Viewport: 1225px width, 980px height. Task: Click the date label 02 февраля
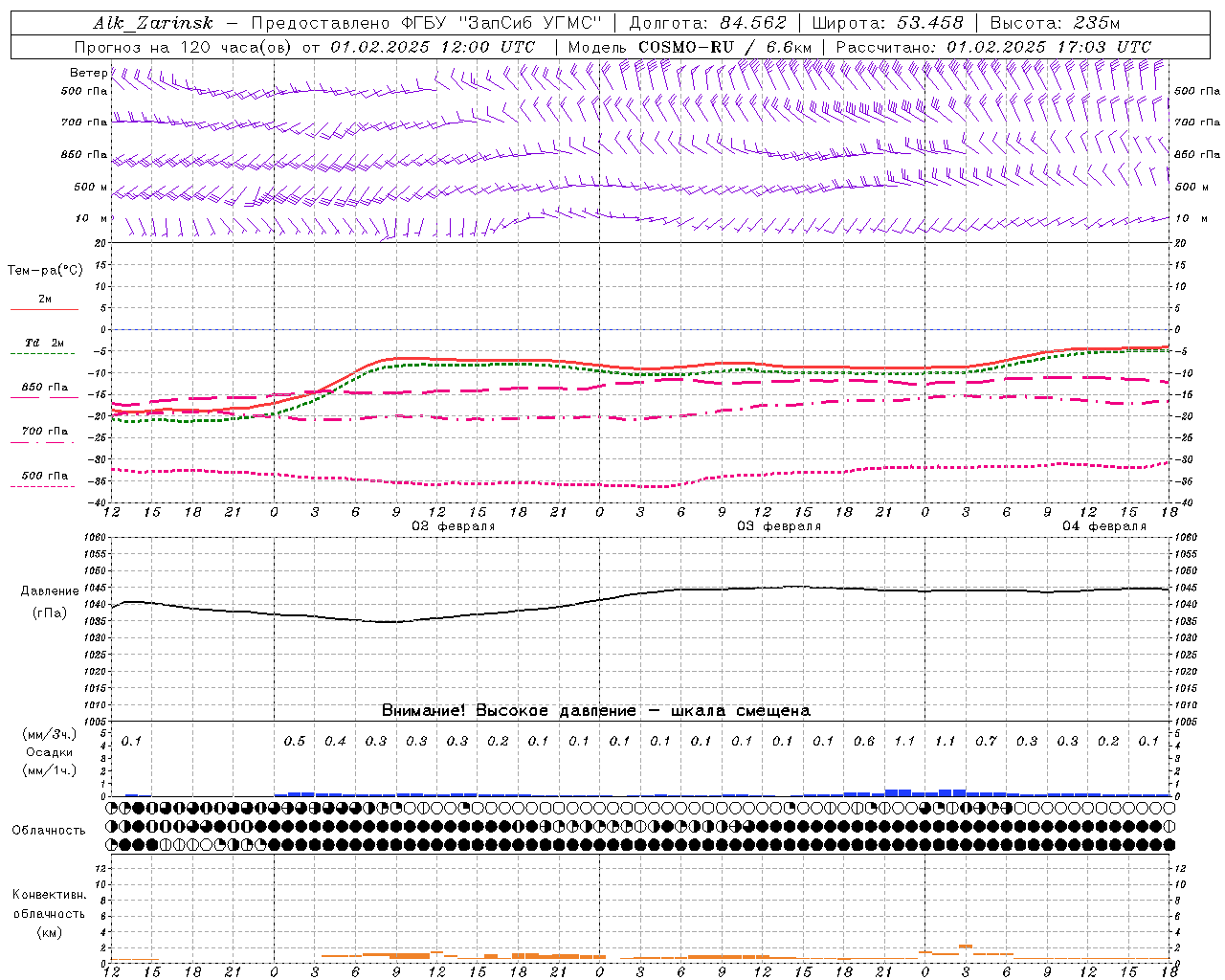pyautogui.click(x=454, y=526)
